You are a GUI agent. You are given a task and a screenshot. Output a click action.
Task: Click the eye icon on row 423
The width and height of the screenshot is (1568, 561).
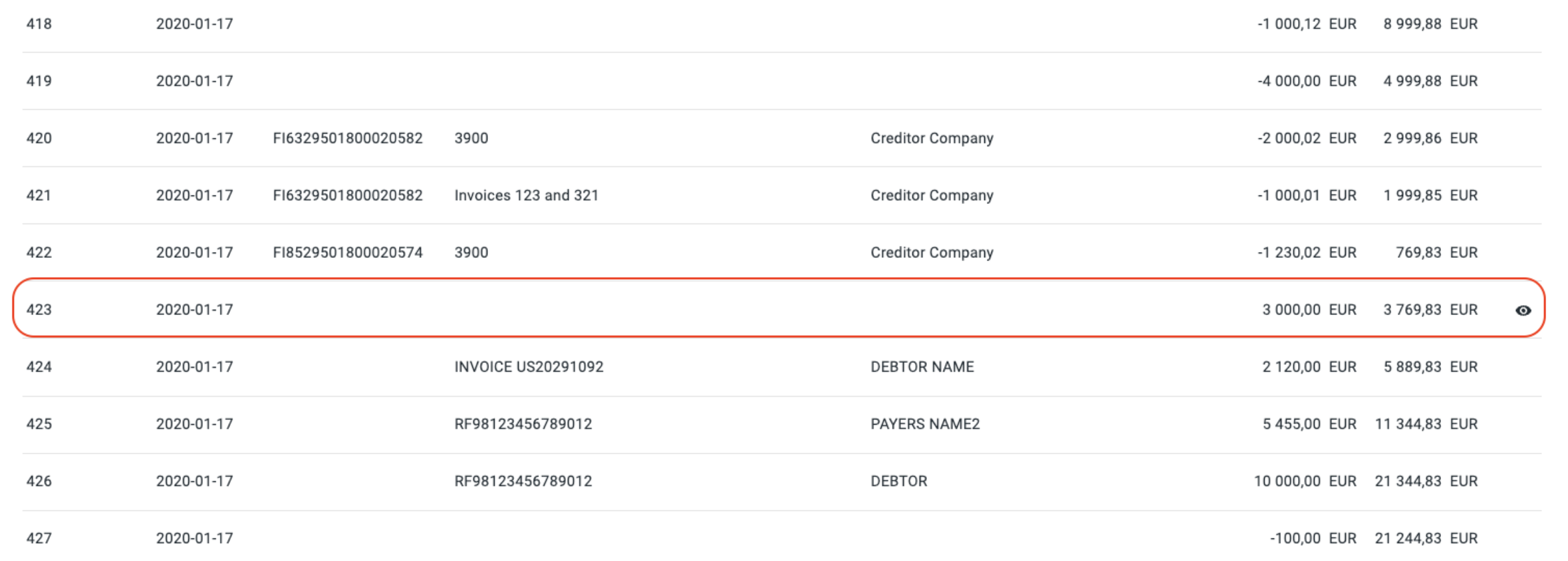(1523, 310)
